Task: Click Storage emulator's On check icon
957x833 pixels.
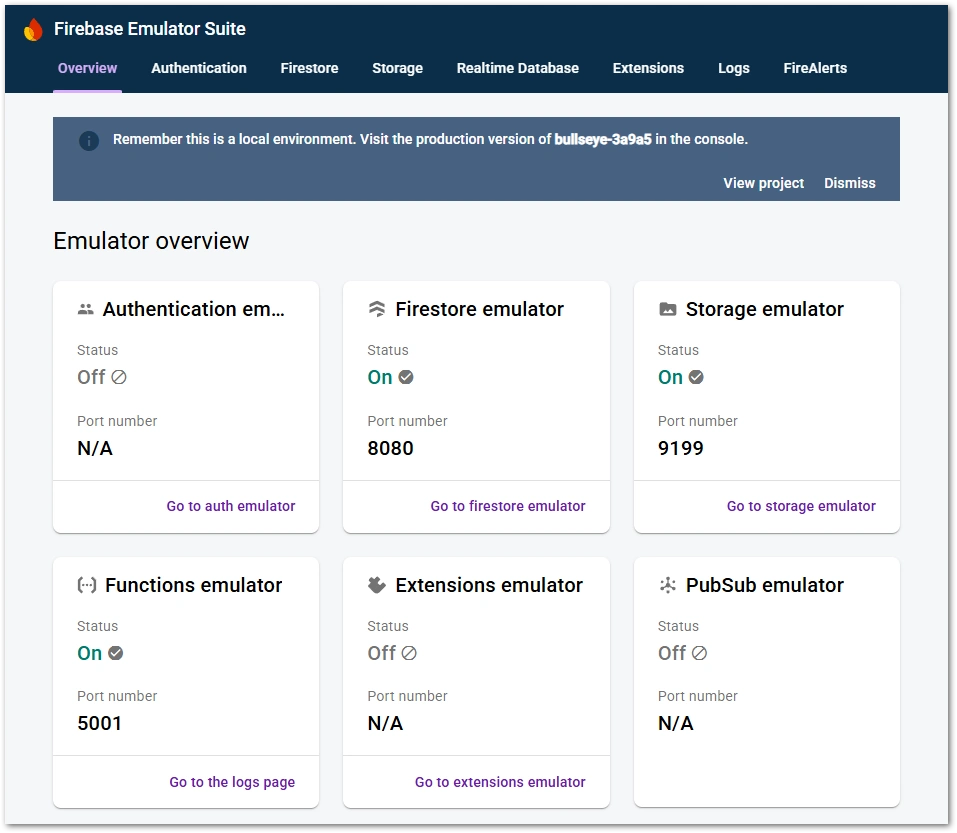Action: coord(696,377)
